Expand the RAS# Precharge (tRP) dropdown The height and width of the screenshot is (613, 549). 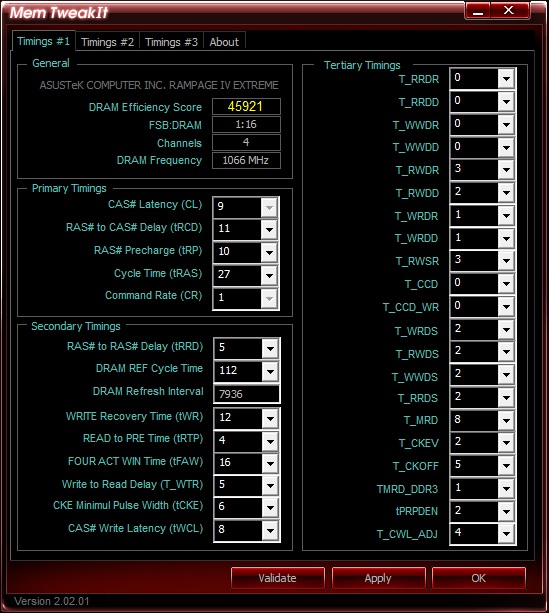point(269,252)
